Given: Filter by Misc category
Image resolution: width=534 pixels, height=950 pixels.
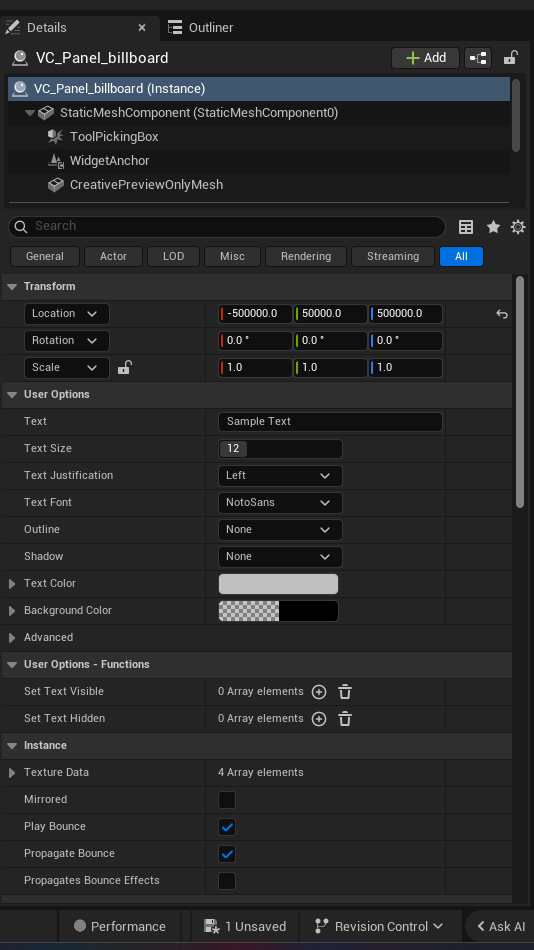Looking at the screenshot, I should tap(232, 256).
